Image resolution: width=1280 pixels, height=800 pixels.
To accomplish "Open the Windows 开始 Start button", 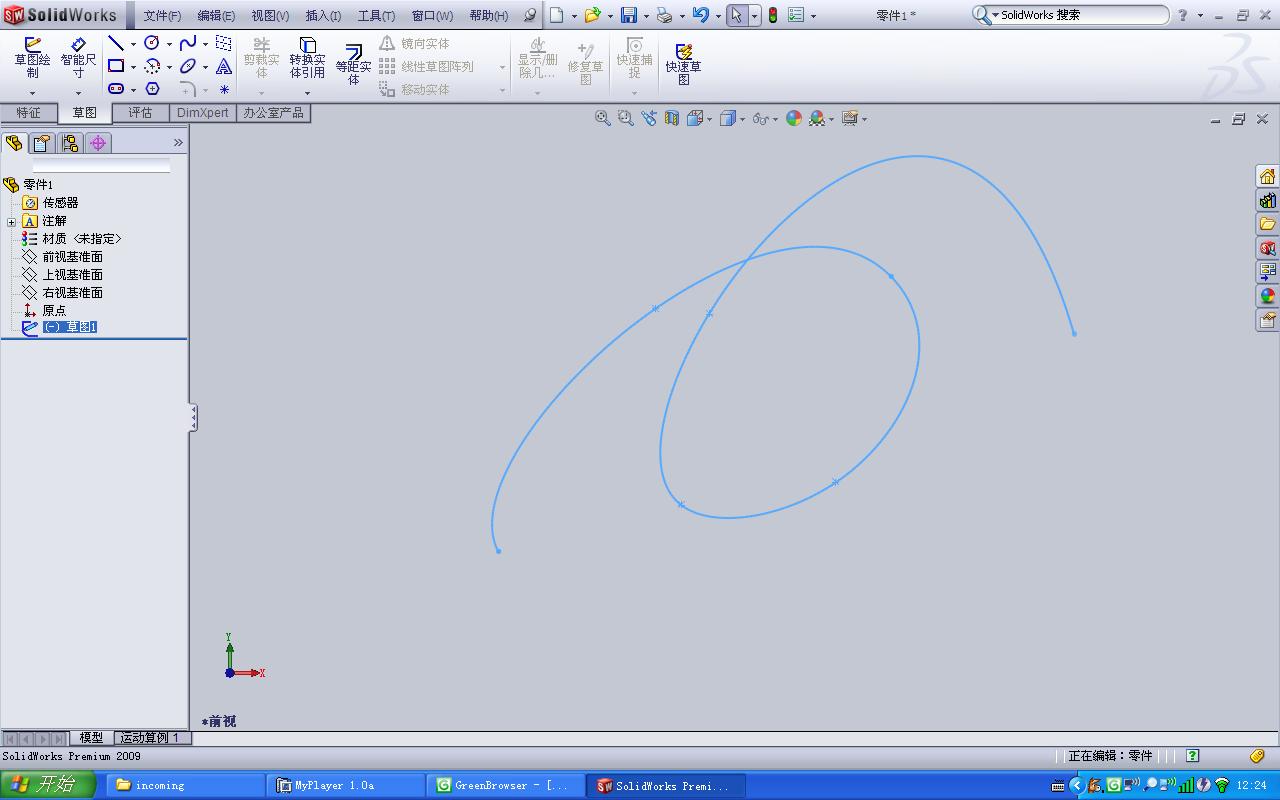I will pos(47,785).
